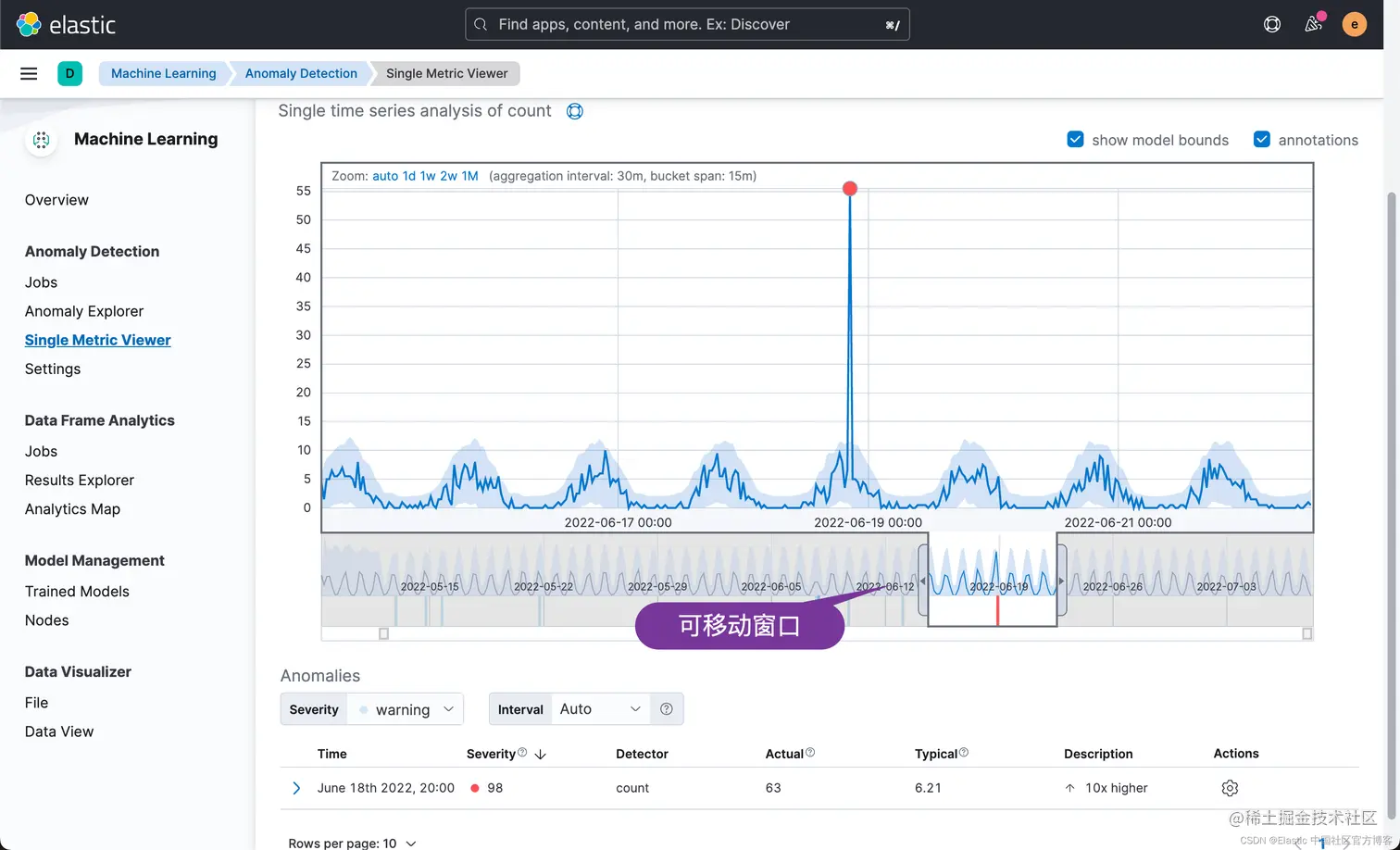Click the Machine Learning sidebar logo icon
The width and height of the screenshot is (1400, 850).
[x=41, y=140]
